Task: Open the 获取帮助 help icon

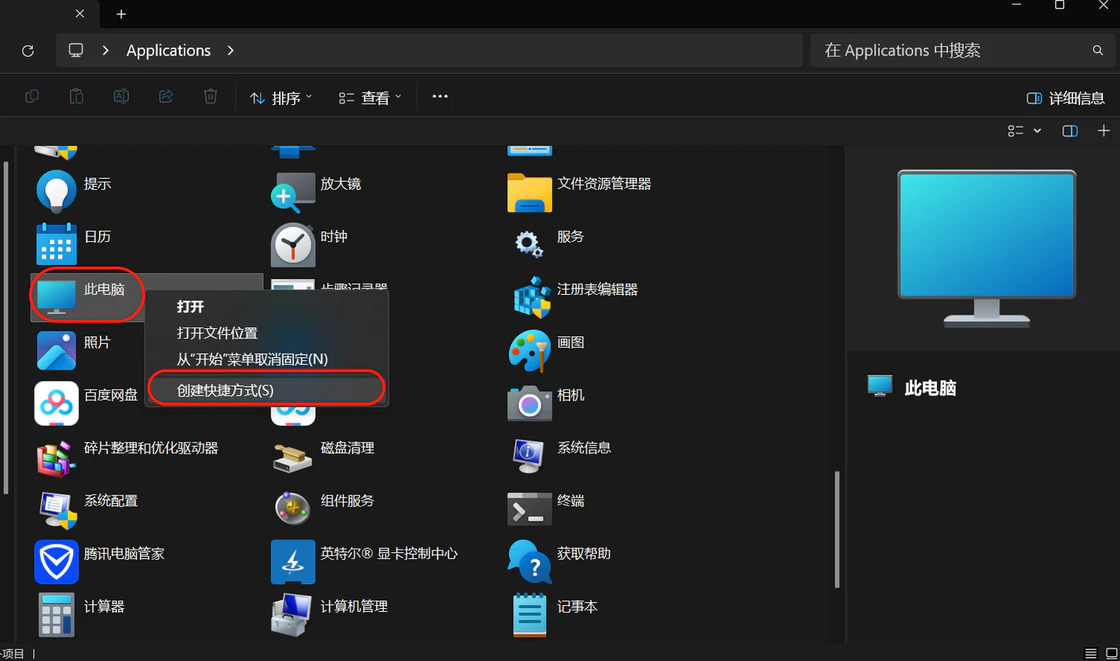Action: (529, 562)
